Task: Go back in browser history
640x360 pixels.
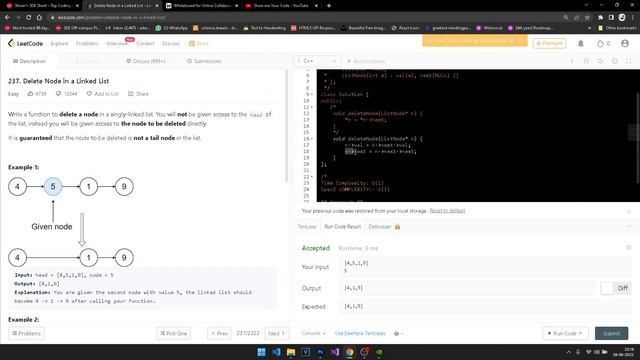Action: coord(7,18)
